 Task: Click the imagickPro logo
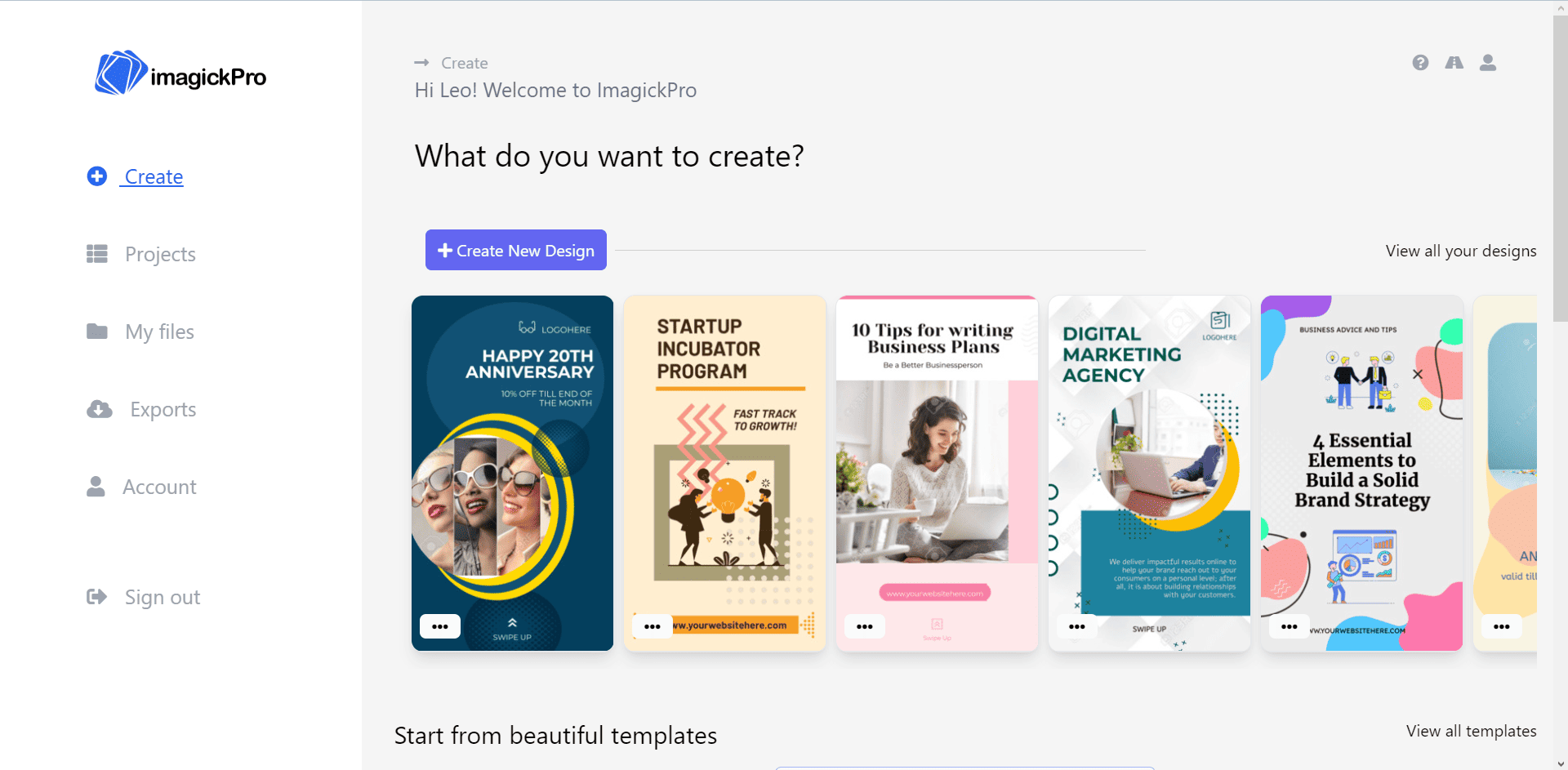180,73
